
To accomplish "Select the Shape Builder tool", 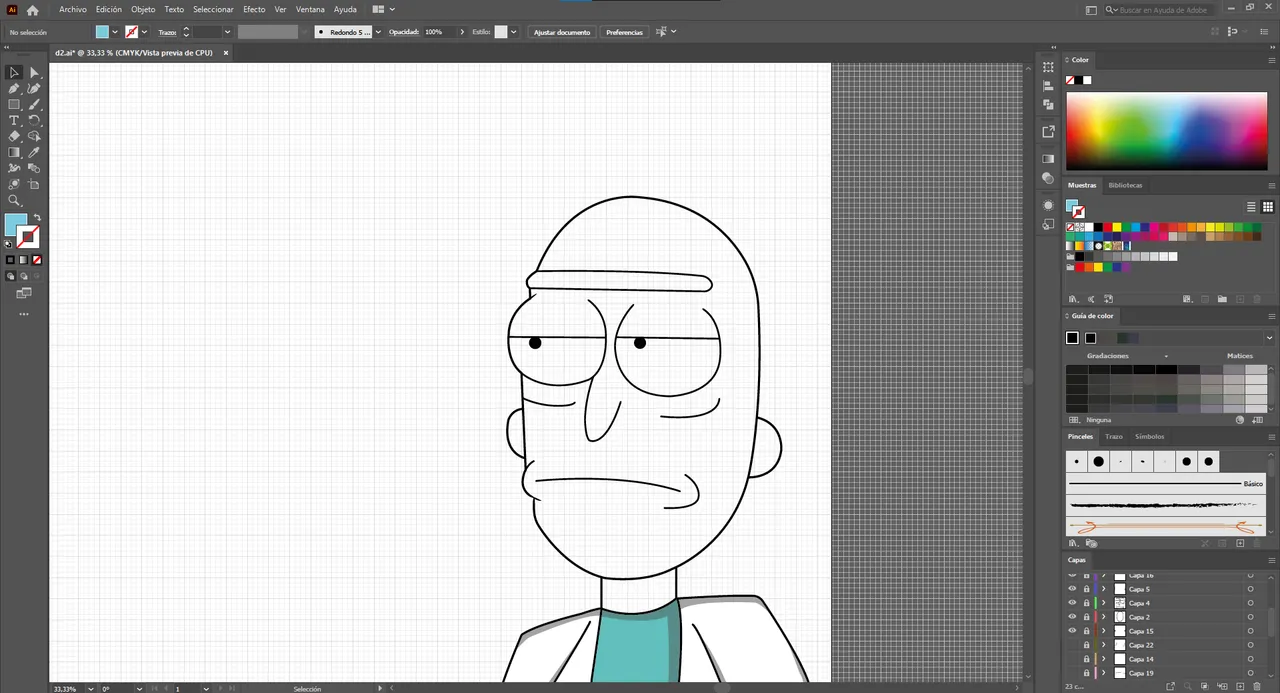I will (x=34, y=136).
